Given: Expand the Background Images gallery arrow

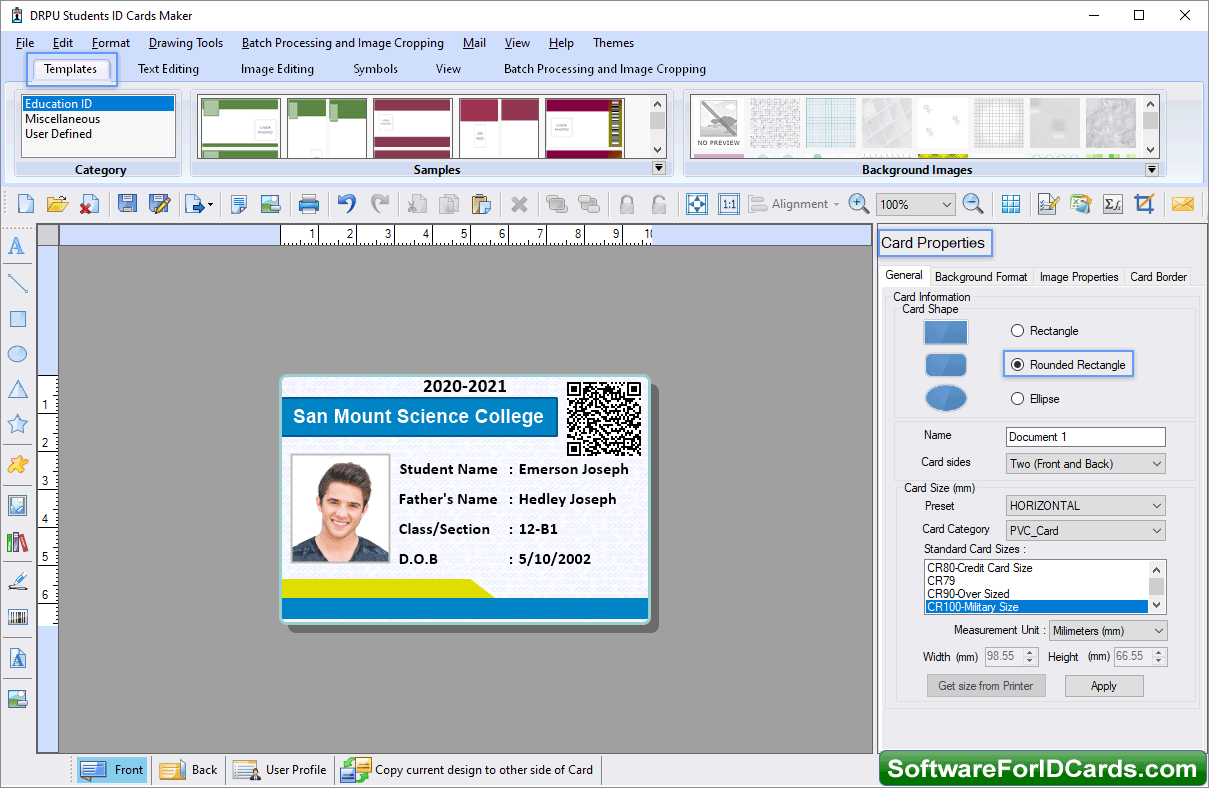Looking at the screenshot, I should coord(1151,170).
